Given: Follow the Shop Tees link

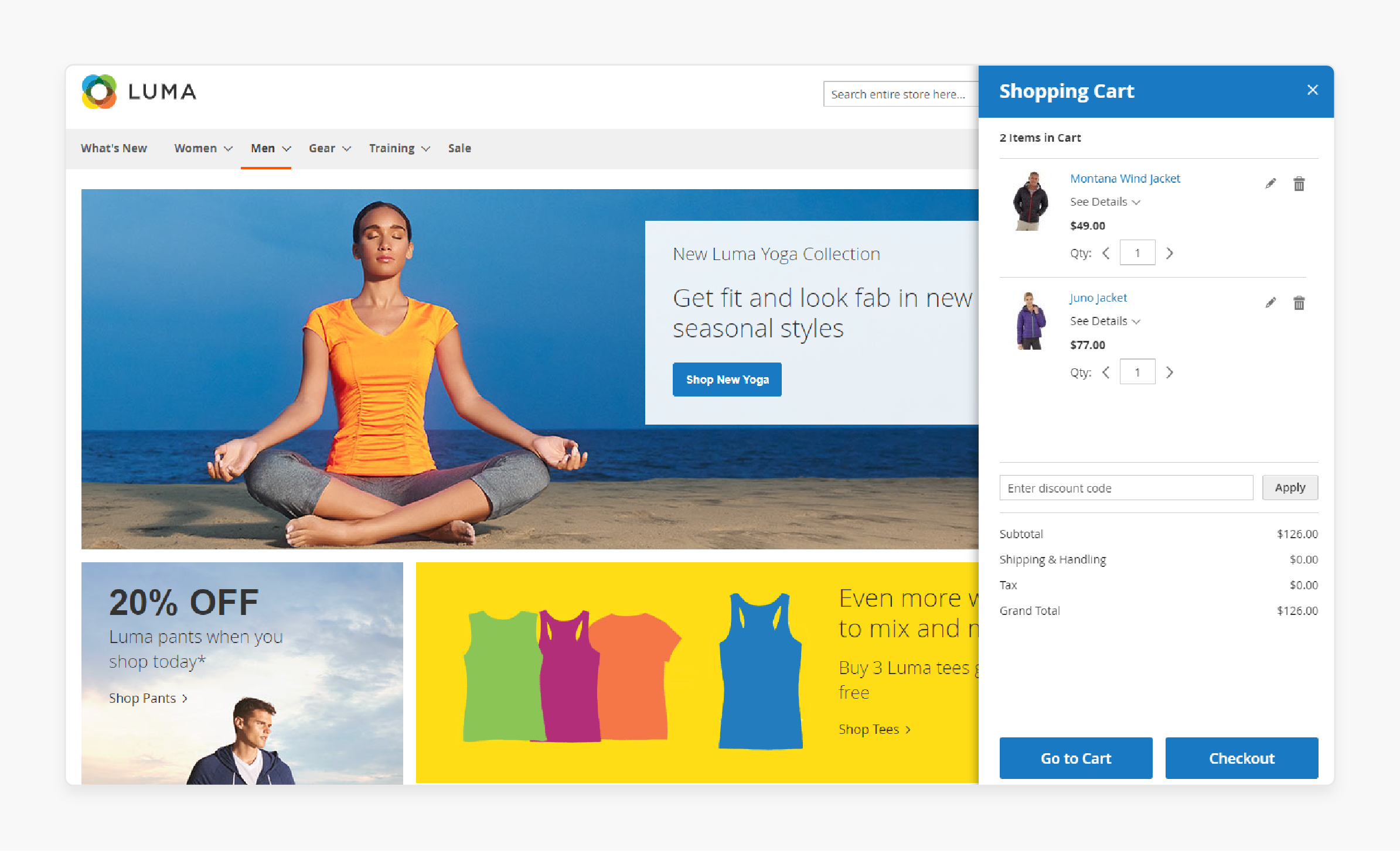Looking at the screenshot, I should click(874, 729).
